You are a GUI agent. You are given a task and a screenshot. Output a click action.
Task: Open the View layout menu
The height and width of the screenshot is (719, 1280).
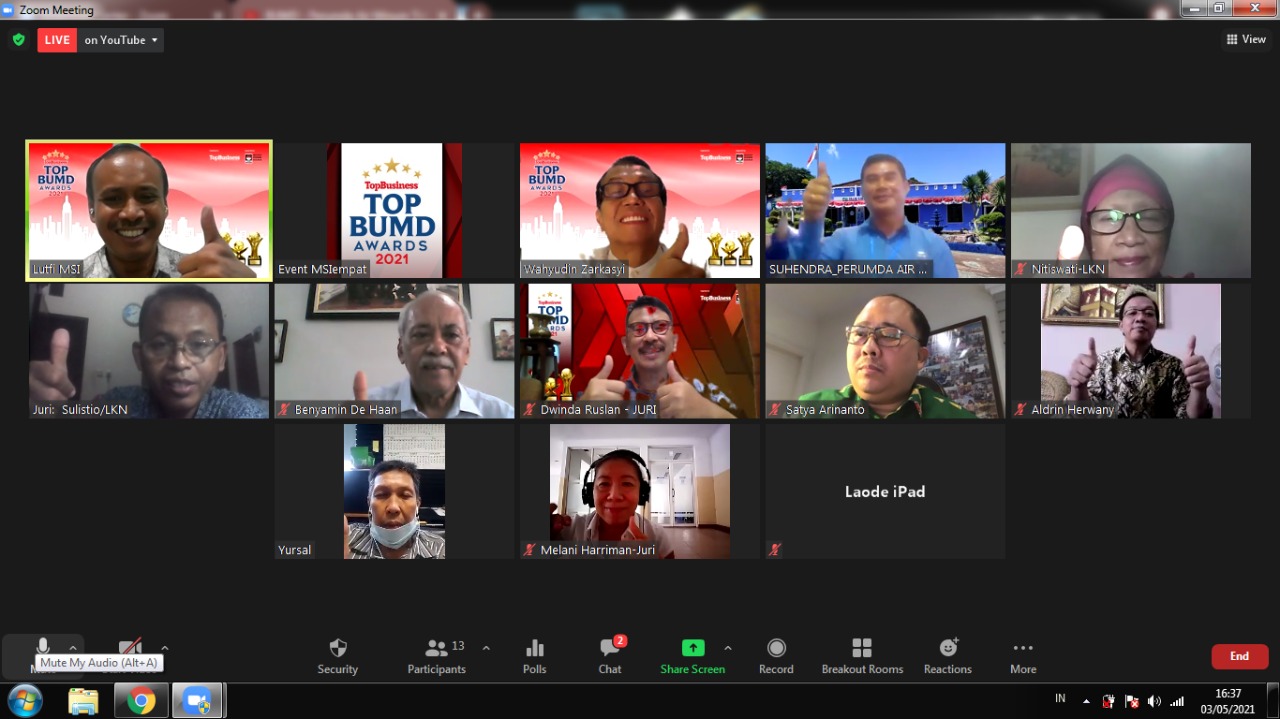coord(1246,39)
